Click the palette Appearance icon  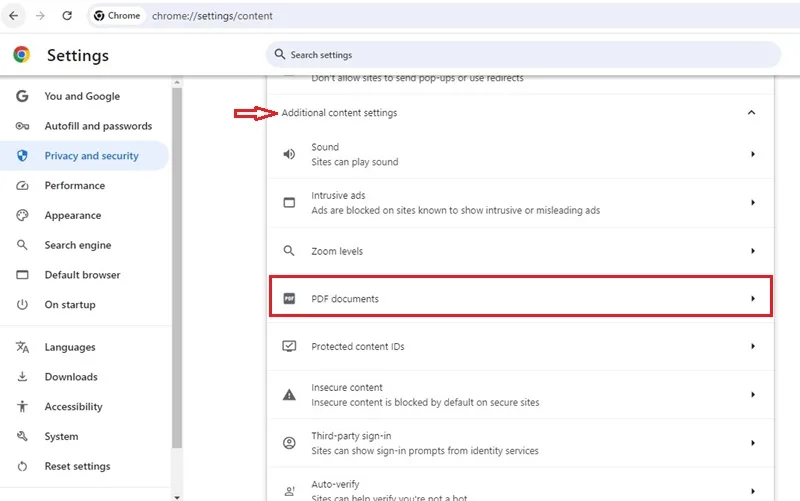tap(22, 215)
